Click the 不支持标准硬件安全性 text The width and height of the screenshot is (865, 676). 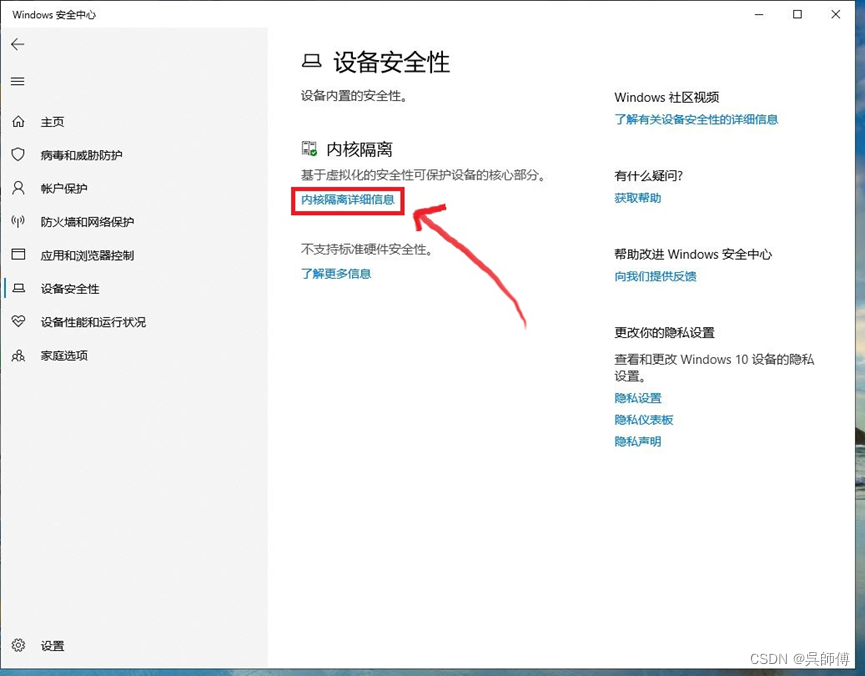click(x=367, y=249)
